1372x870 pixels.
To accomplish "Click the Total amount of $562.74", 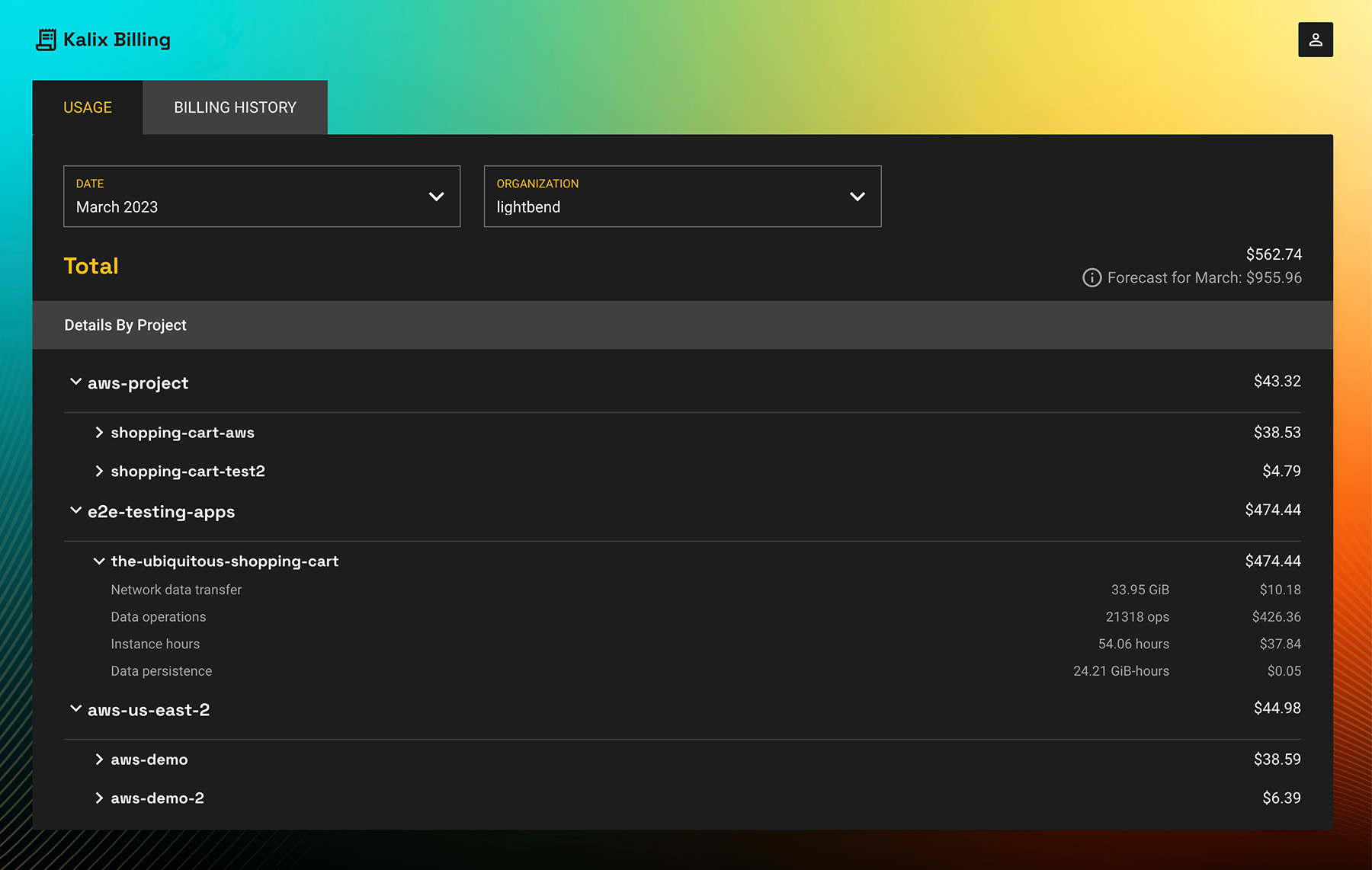I will 1274,254.
